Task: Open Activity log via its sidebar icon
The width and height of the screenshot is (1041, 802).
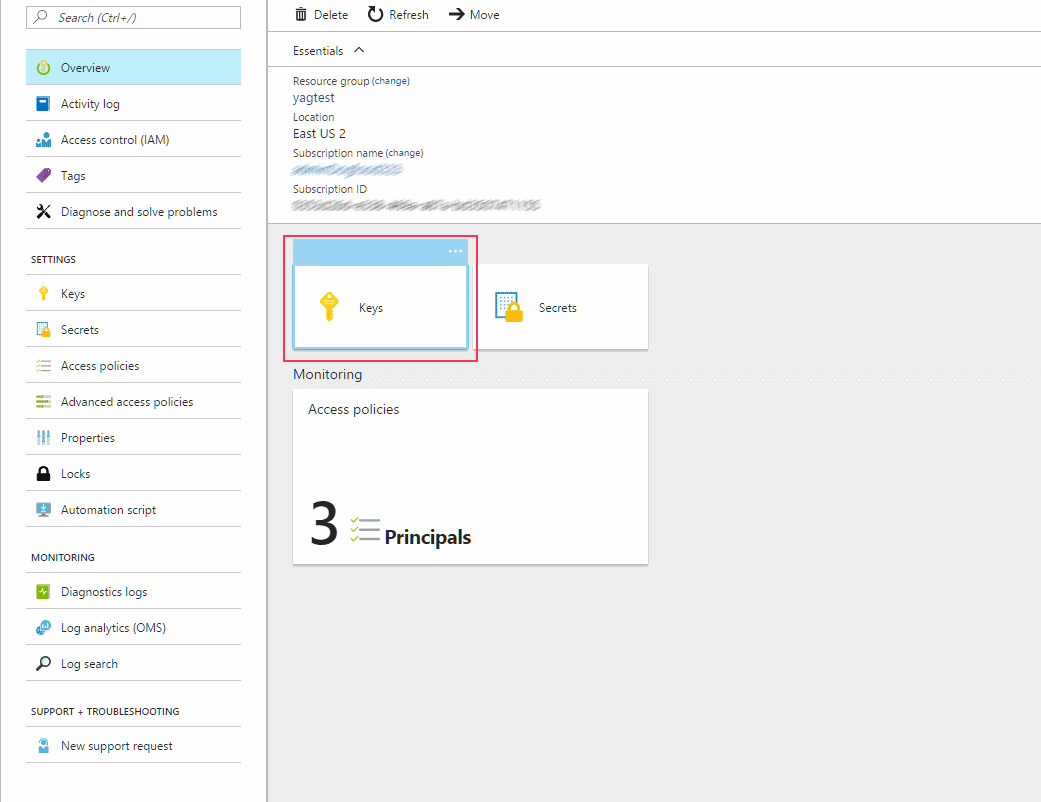Action: point(41,103)
